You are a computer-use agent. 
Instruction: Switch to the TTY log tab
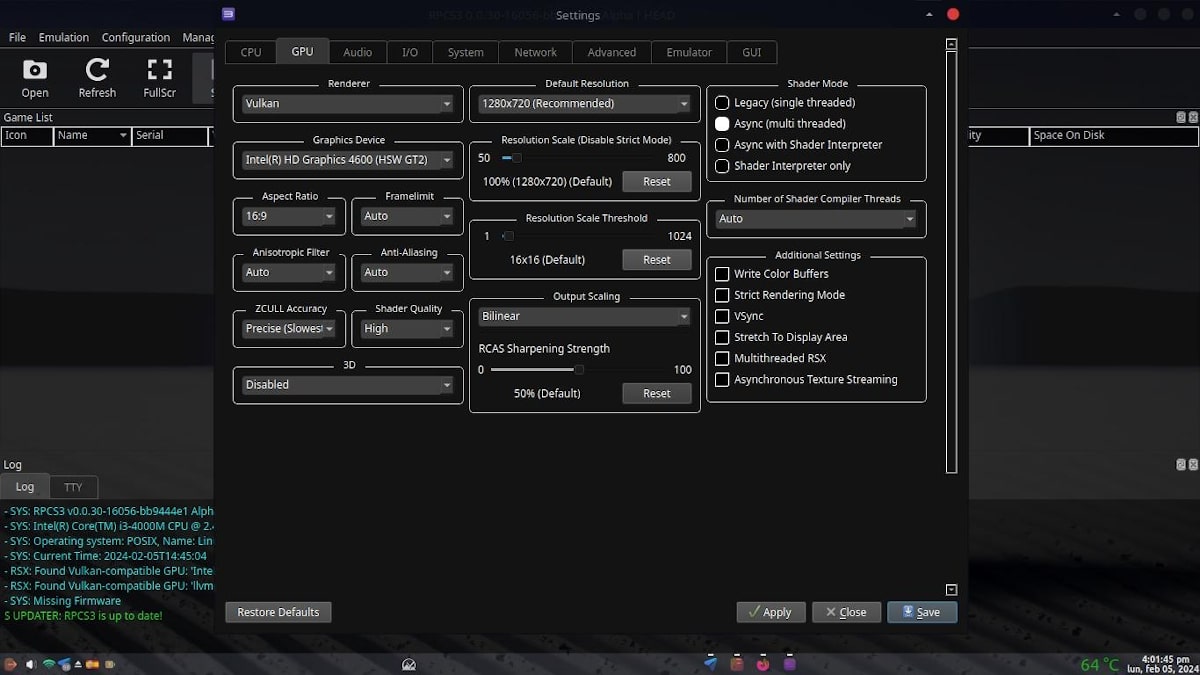[x=73, y=487]
